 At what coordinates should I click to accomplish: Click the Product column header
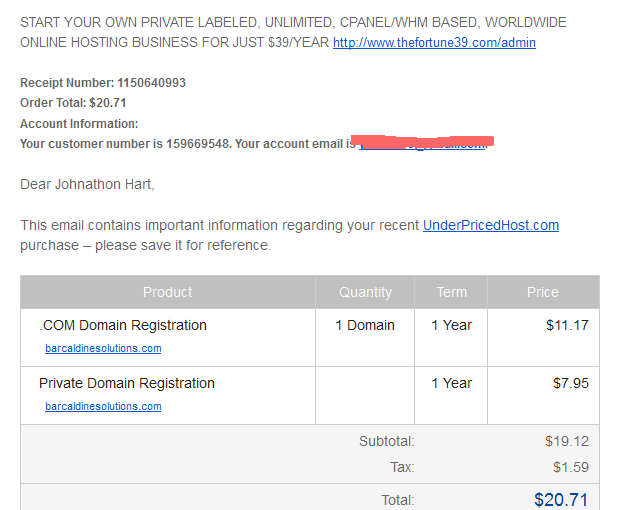[167, 292]
